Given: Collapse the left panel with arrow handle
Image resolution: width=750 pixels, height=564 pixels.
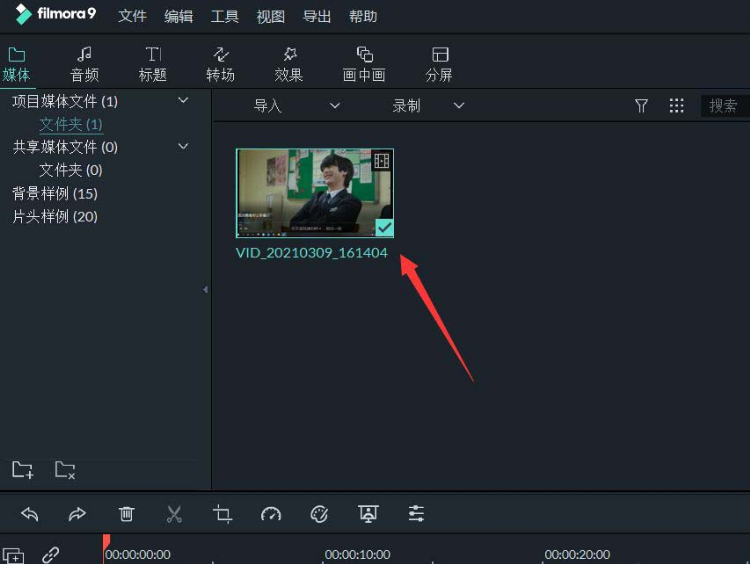Looking at the screenshot, I should click(206, 289).
